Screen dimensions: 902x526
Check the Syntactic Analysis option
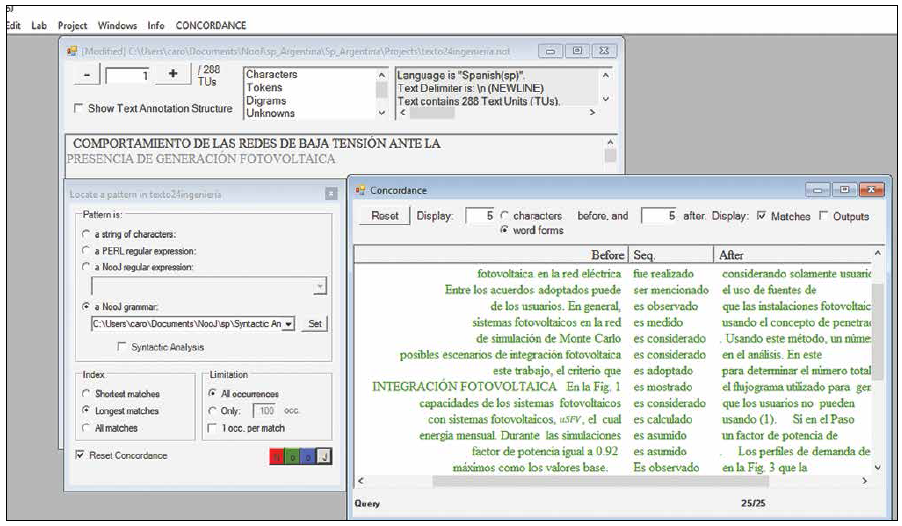click(123, 347)
